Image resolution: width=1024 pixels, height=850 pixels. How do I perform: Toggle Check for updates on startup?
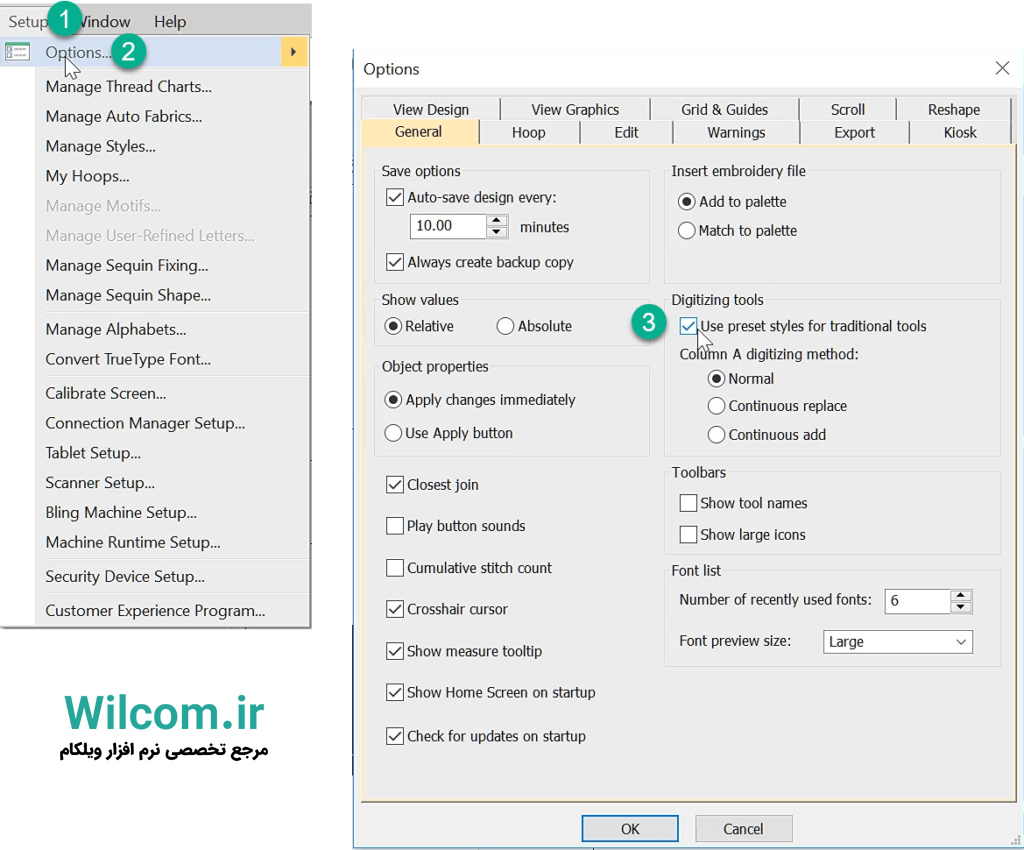pyautogui.click(x=394, y=736)
